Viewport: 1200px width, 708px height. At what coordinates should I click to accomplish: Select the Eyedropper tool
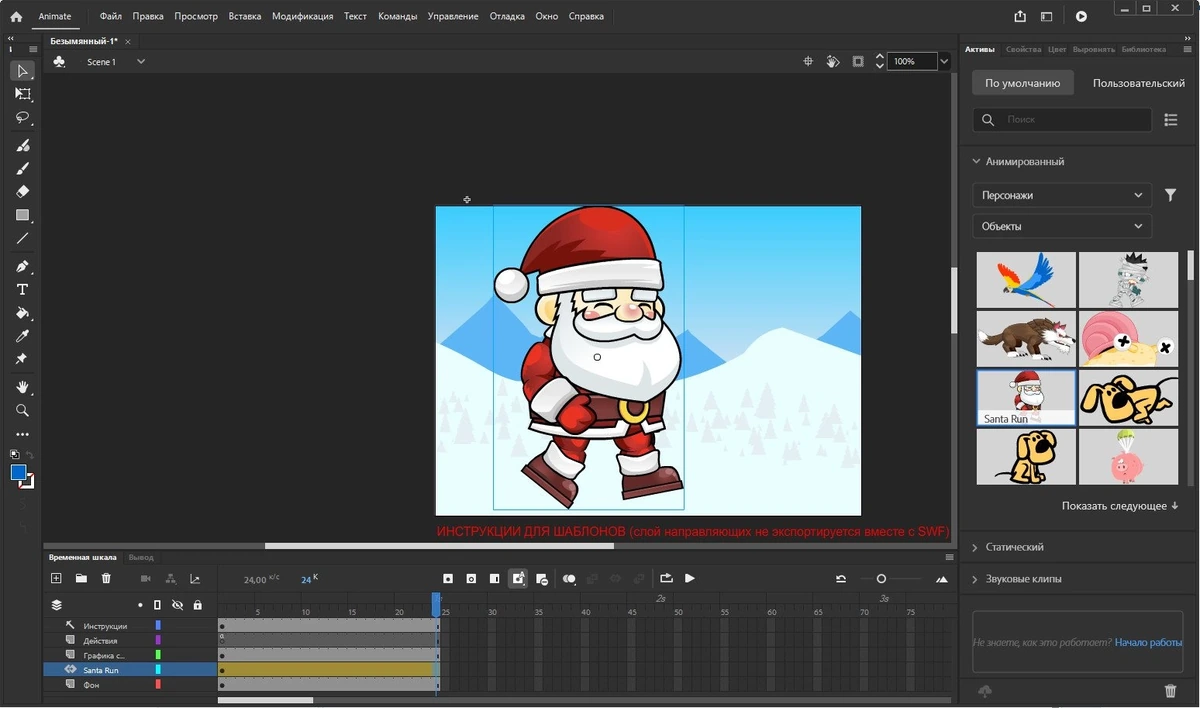coord(22,336)
